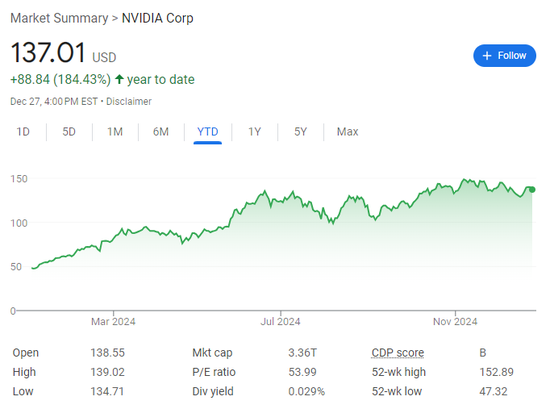Screen dimensions: 550x409
Task: Click the Jul 2024 axis marker
Action: [x=280, y=321]
